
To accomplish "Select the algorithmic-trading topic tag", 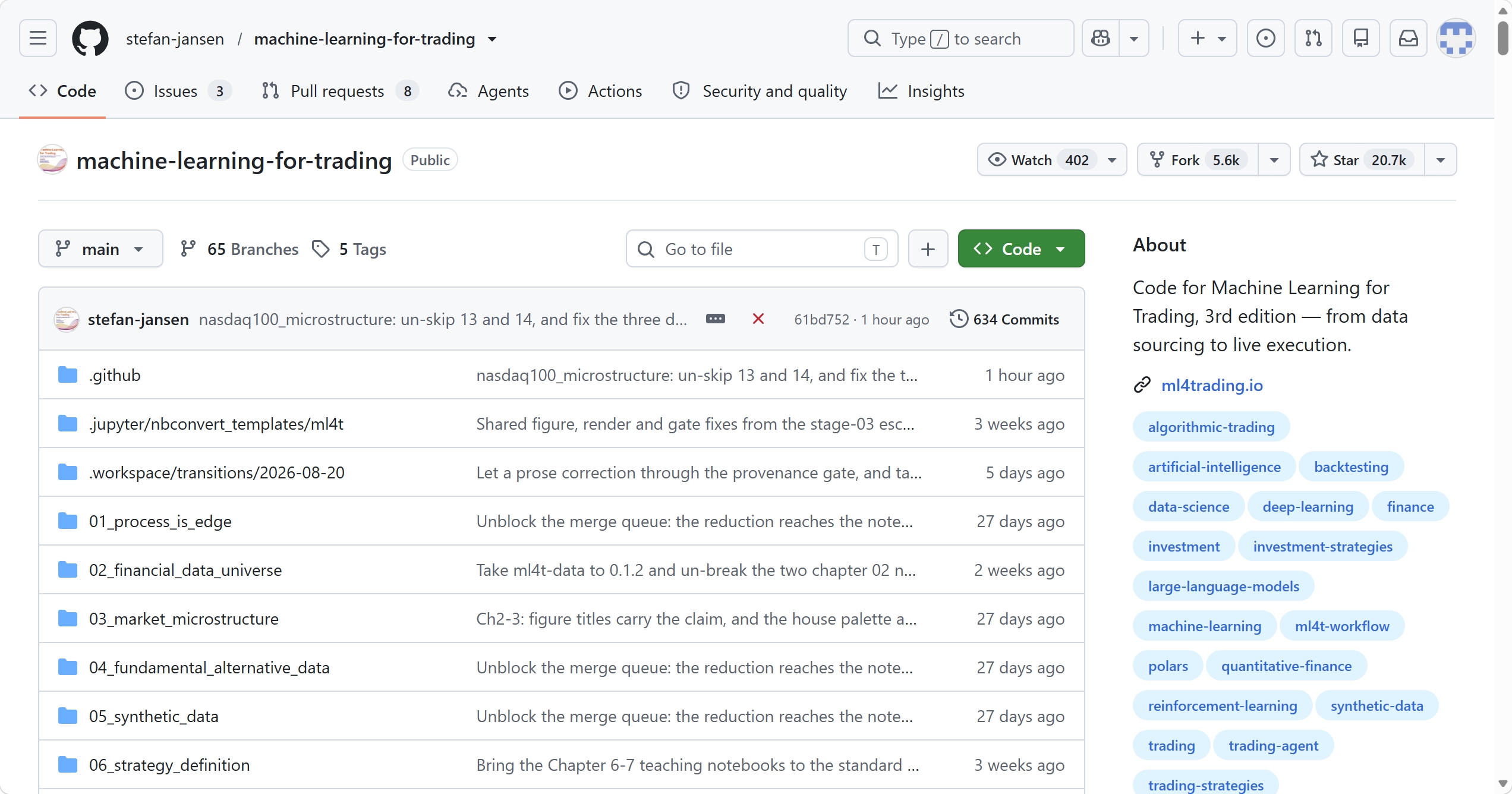I will click(1211, 427).
